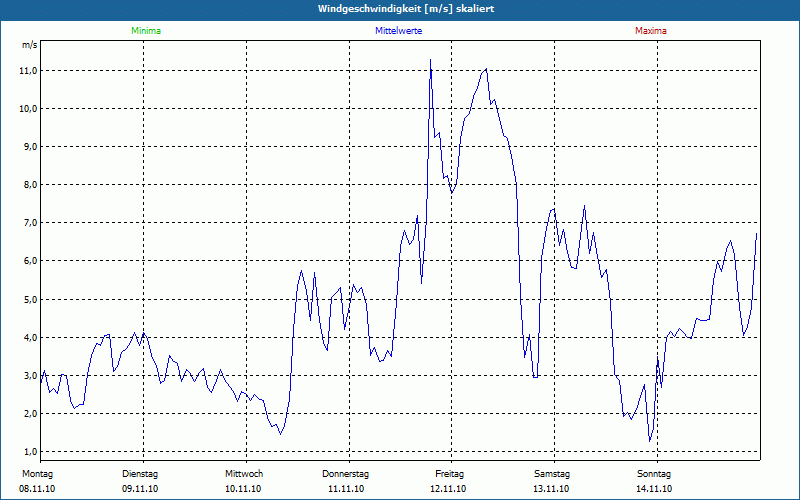Click the 3,0 y-axis value
Viewport: 800px width, 500px height.
tap(30, 376)
